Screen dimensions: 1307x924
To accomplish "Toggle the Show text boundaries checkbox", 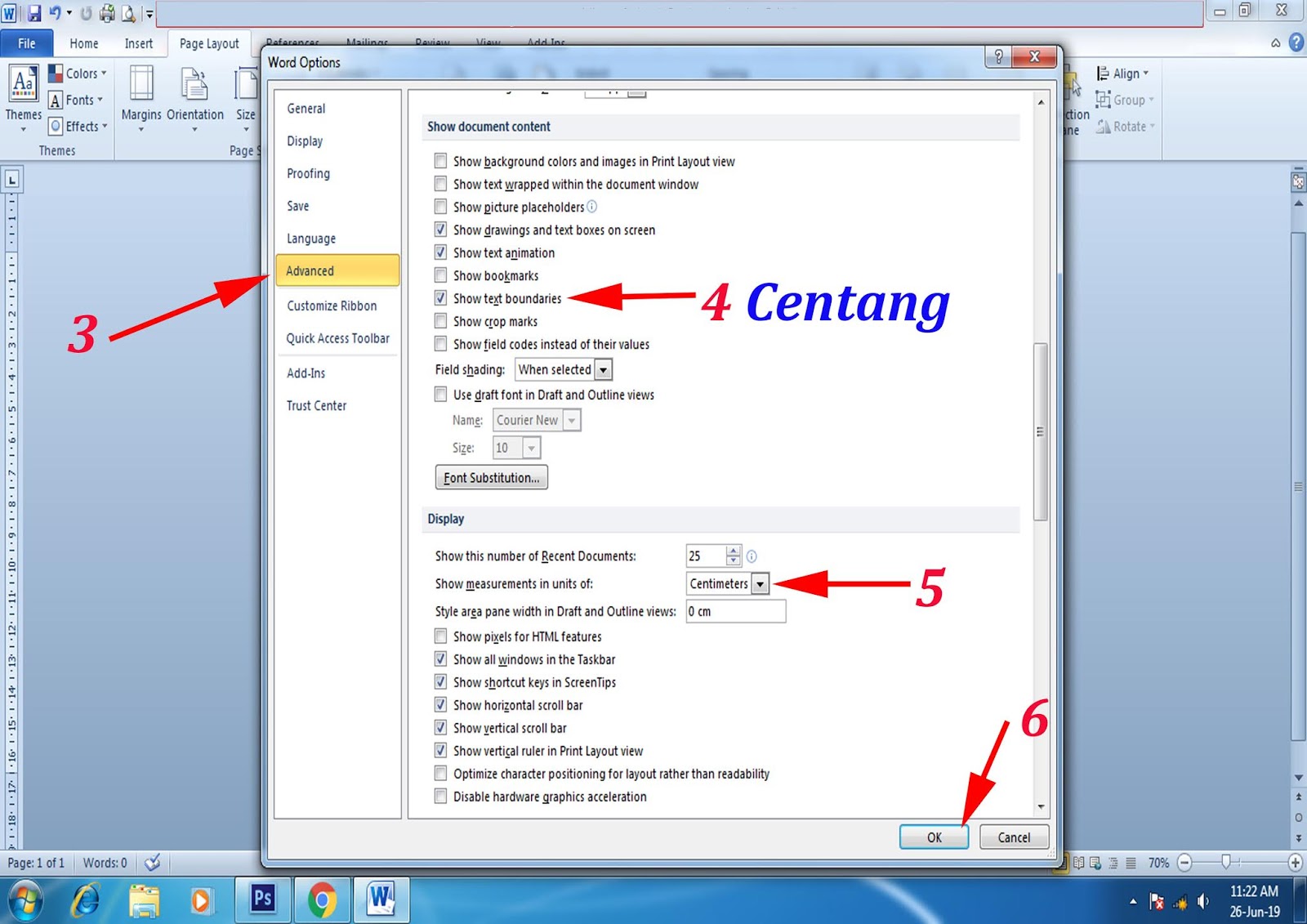I will pos(440,298).
